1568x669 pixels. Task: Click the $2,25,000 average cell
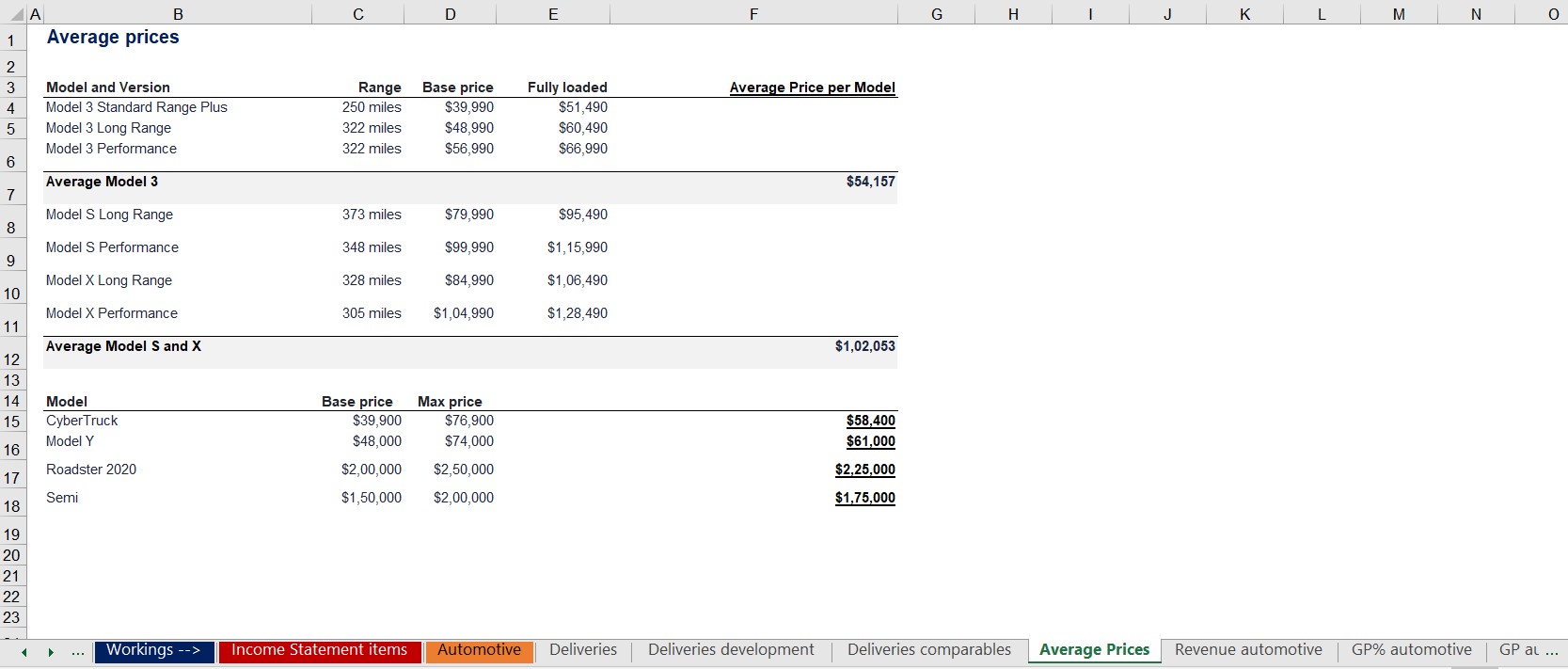click(x=865, y=470)
